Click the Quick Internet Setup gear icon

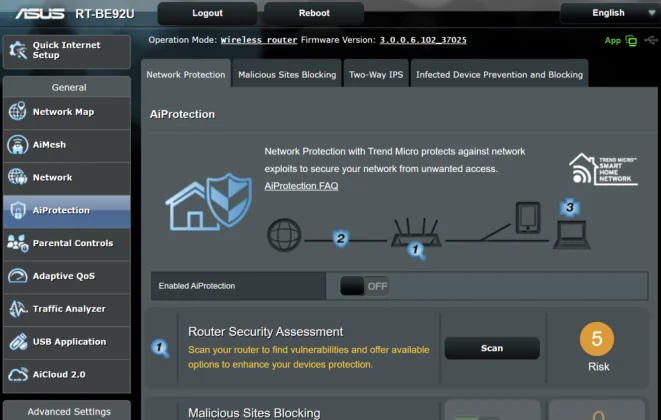(x=18, y=51)
